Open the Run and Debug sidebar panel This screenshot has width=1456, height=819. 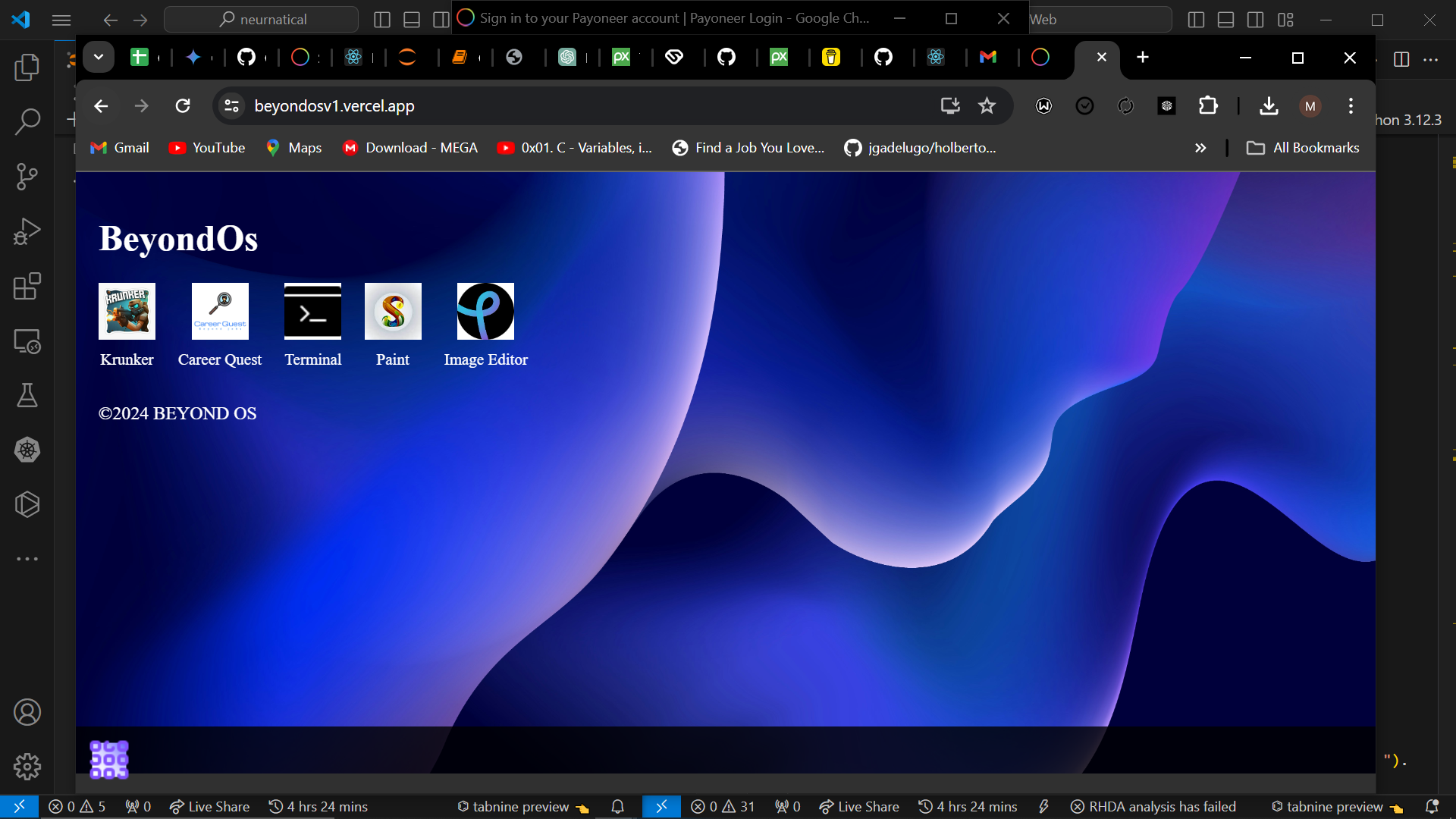[27, 231]
